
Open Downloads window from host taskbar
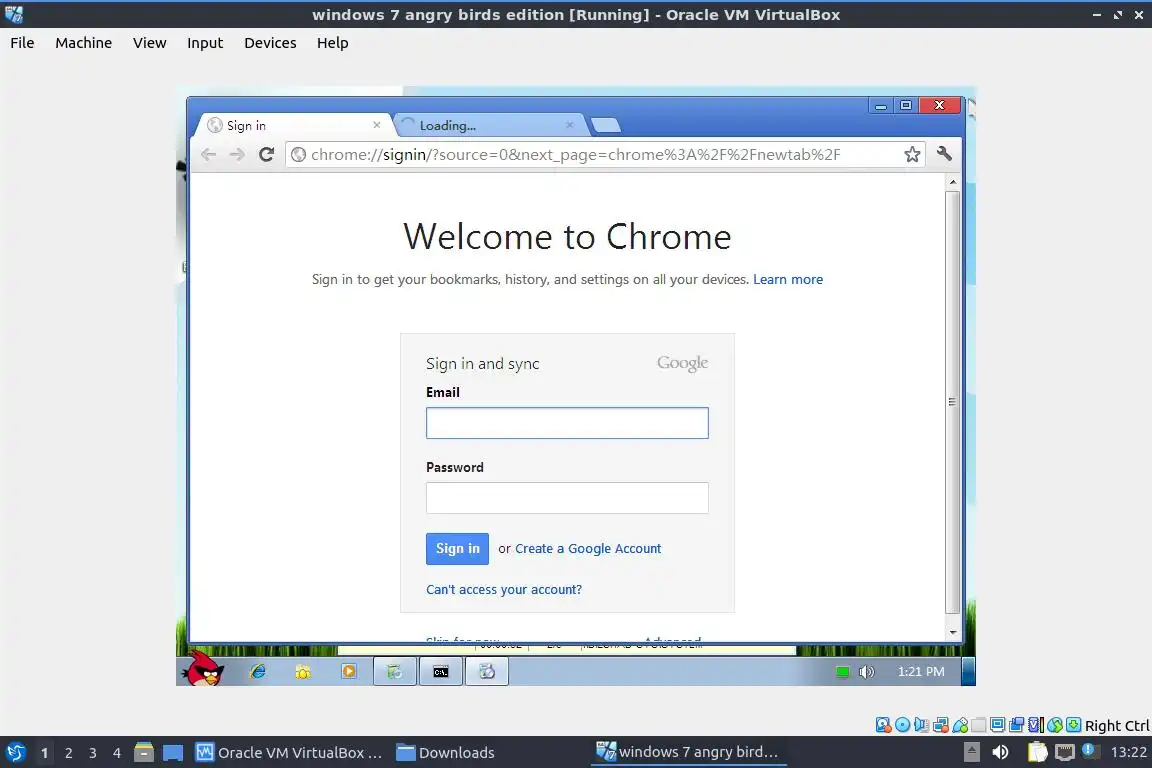click(x=445, y=753)
